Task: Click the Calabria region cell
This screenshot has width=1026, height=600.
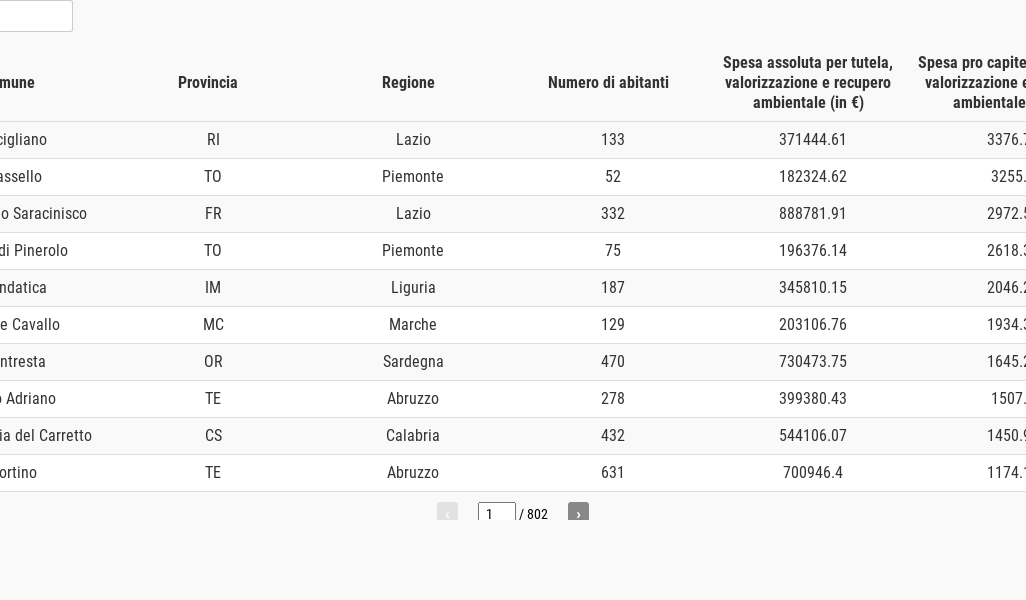Action: click(x=413, y=436)
